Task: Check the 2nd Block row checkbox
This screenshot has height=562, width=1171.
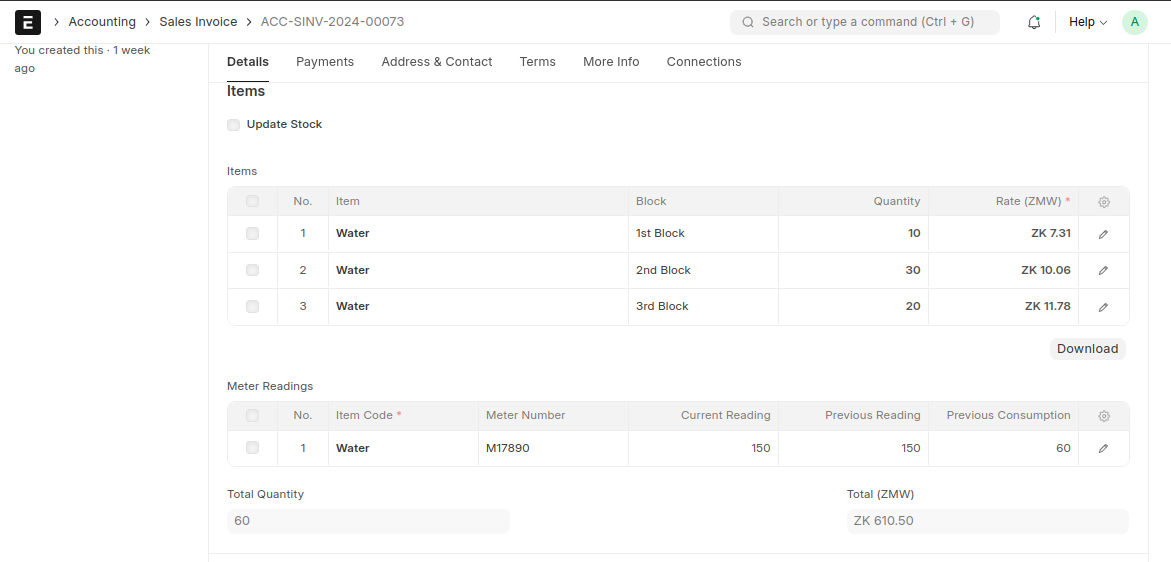Action: click(x=252, y=270)
